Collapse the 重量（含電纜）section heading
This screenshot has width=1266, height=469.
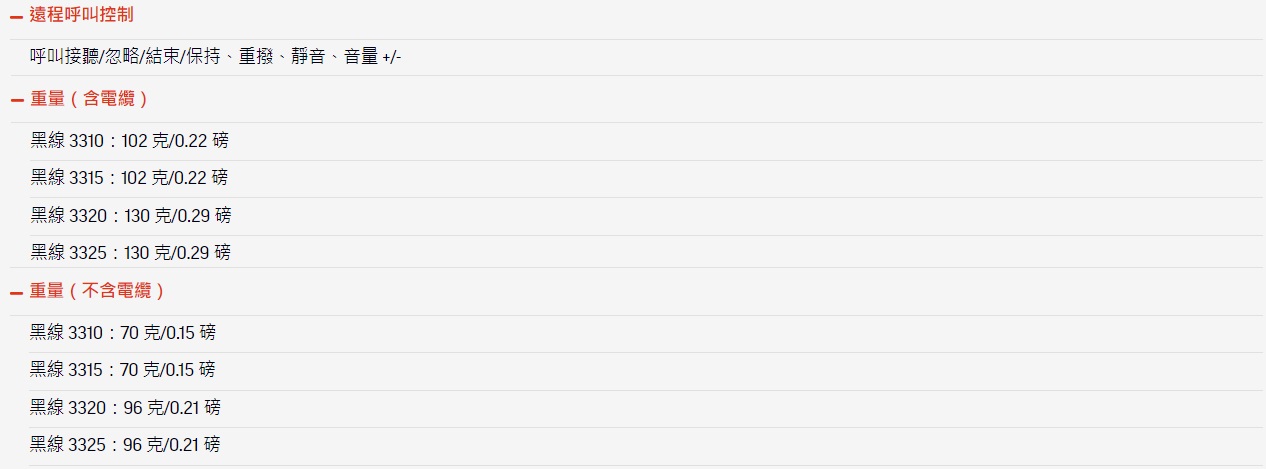pos(90,99)
